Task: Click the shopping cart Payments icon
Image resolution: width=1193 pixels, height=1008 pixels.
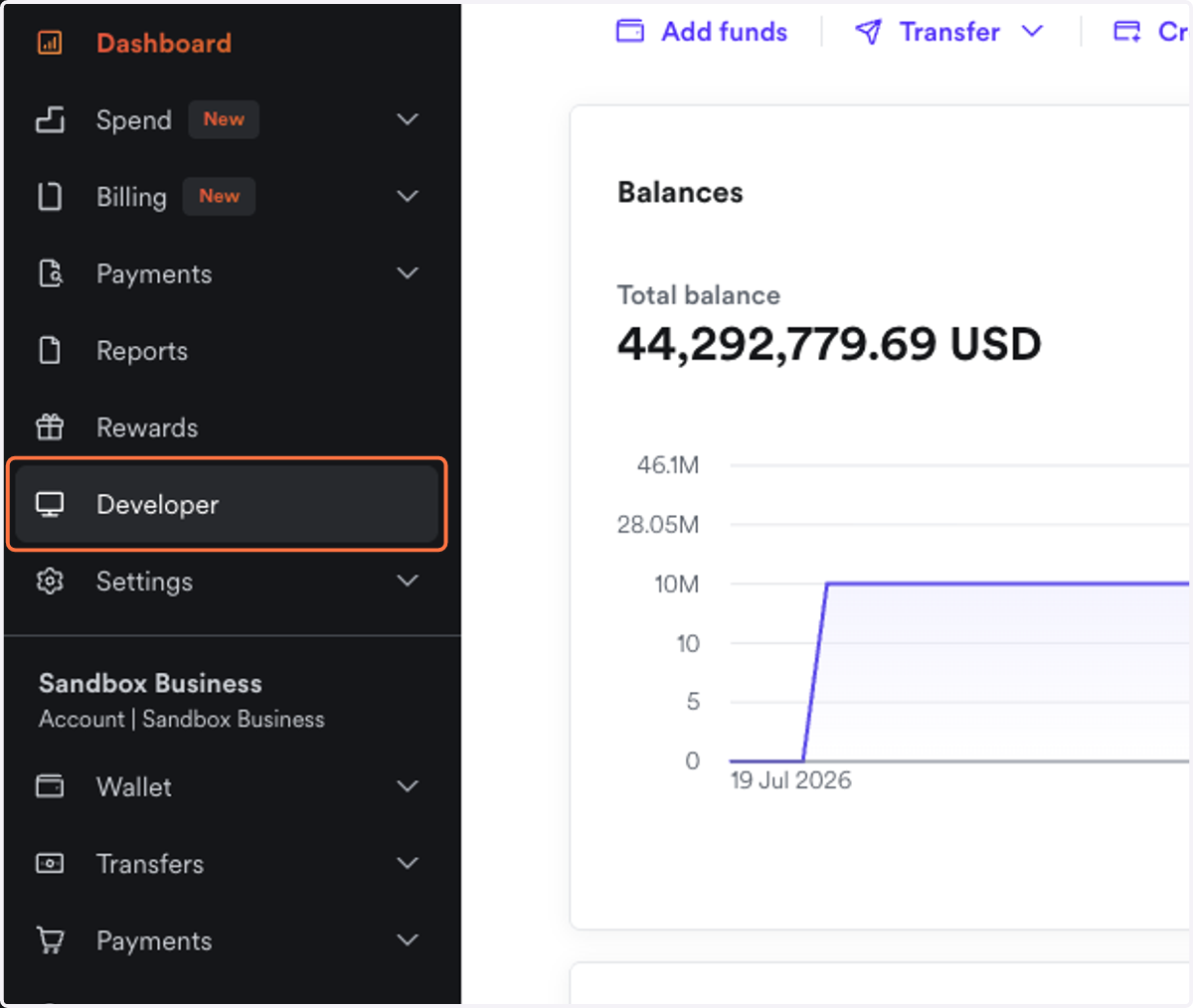Action: pyautogui.click(x=50, y=940)
